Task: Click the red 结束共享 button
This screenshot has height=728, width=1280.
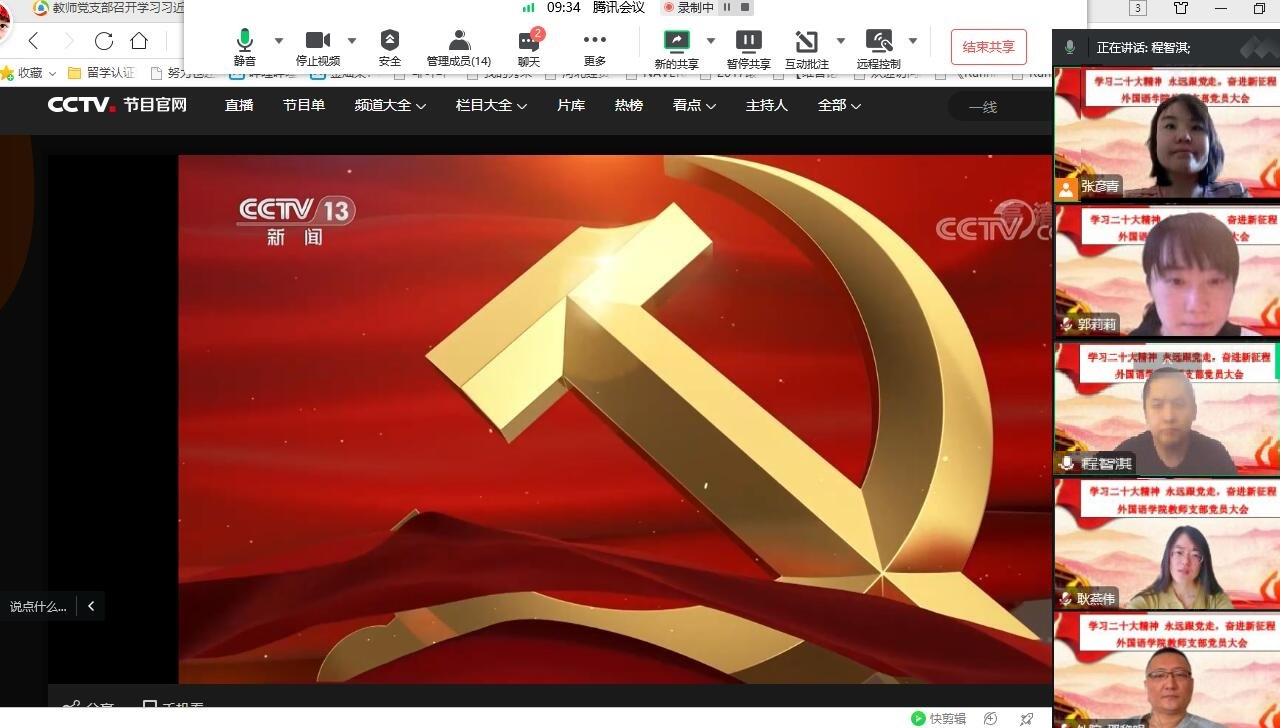Action: (988, 47)
